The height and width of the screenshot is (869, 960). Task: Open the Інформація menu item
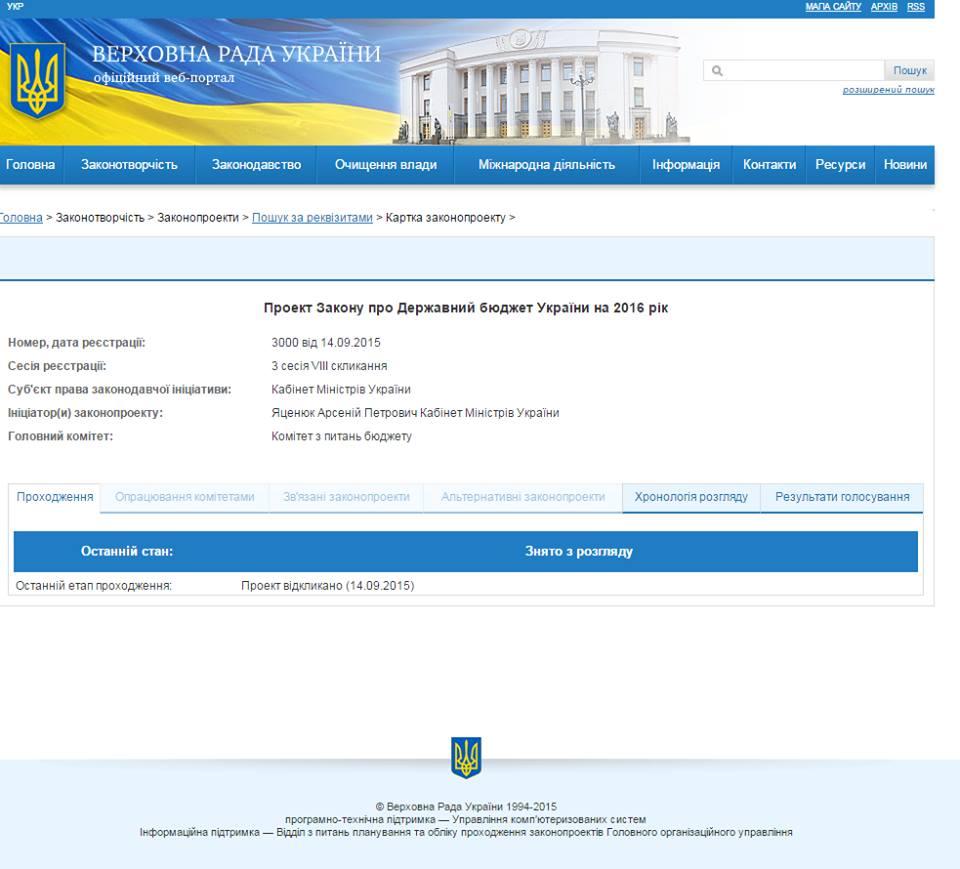pyautogui.click(x=686, y=165)
